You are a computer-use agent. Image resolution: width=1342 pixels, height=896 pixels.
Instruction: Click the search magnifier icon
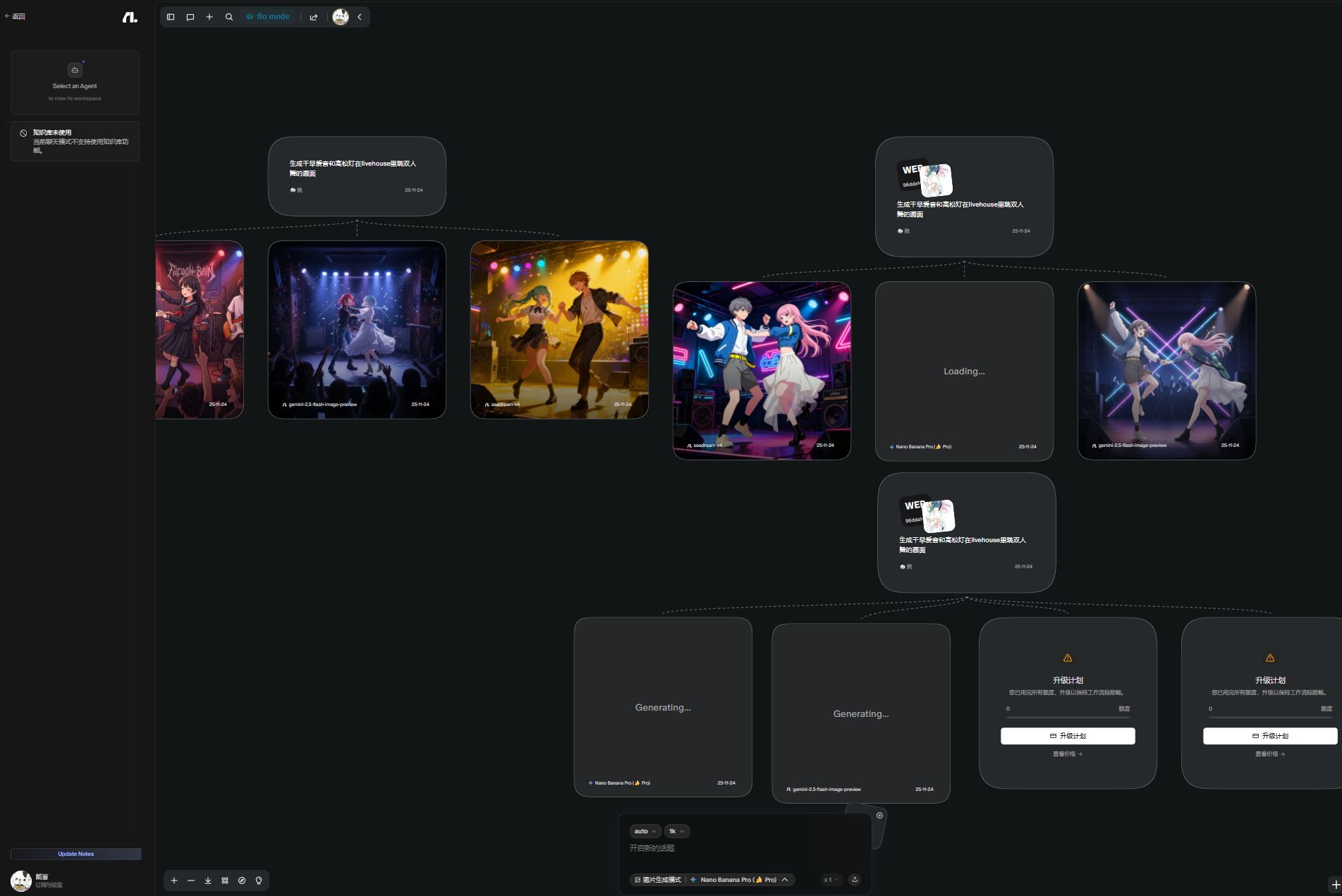pyautogui.click(x=229, y=17)
